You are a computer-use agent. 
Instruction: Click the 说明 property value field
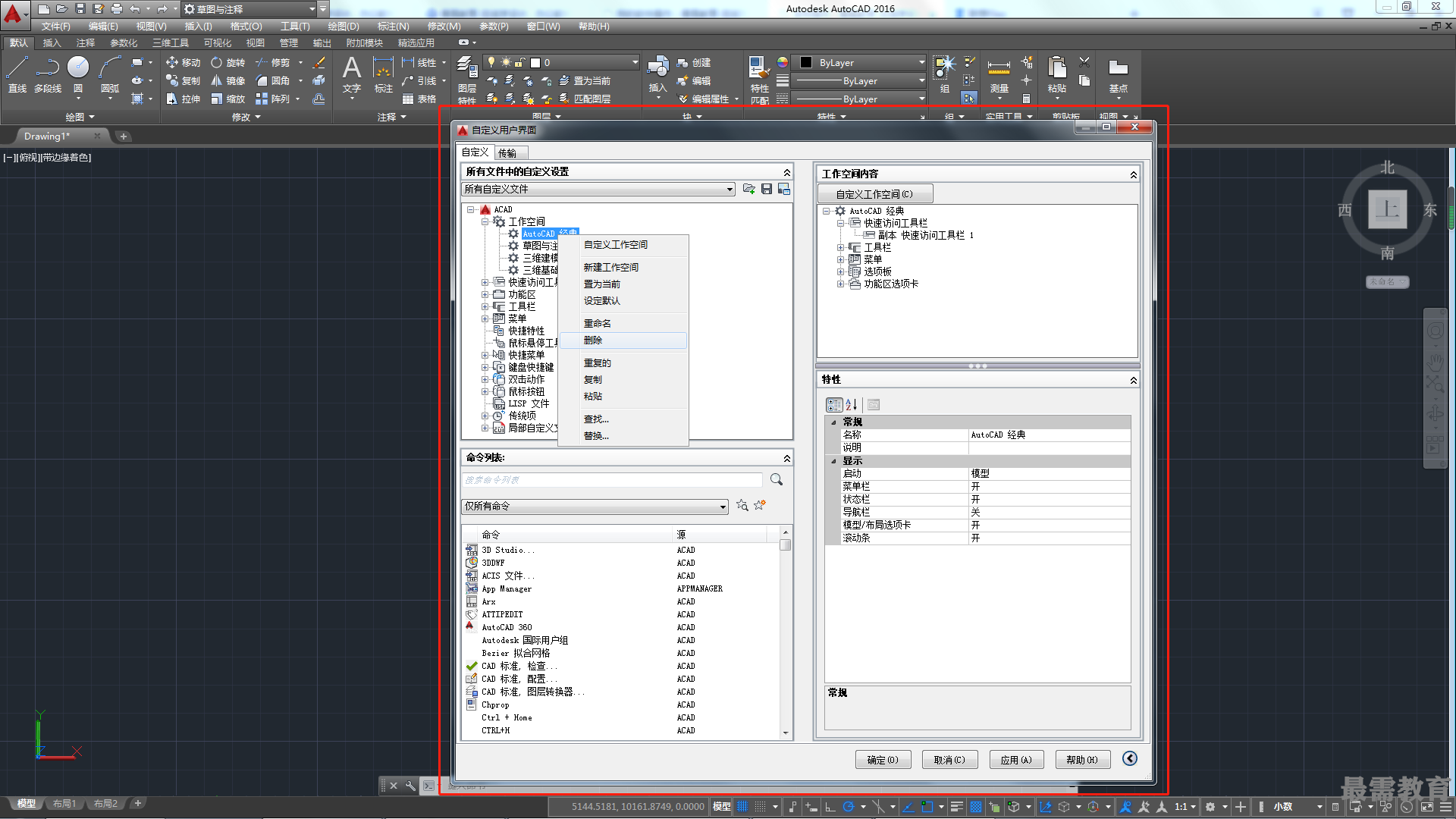1050,447
